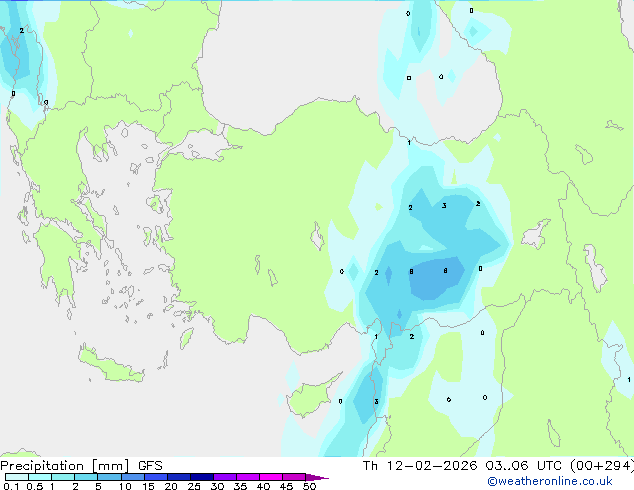Pick the 15–20 mm legend color swatch
Image resolution: width=634 pixels, height=490 pixels.
[x=156, y=477]
